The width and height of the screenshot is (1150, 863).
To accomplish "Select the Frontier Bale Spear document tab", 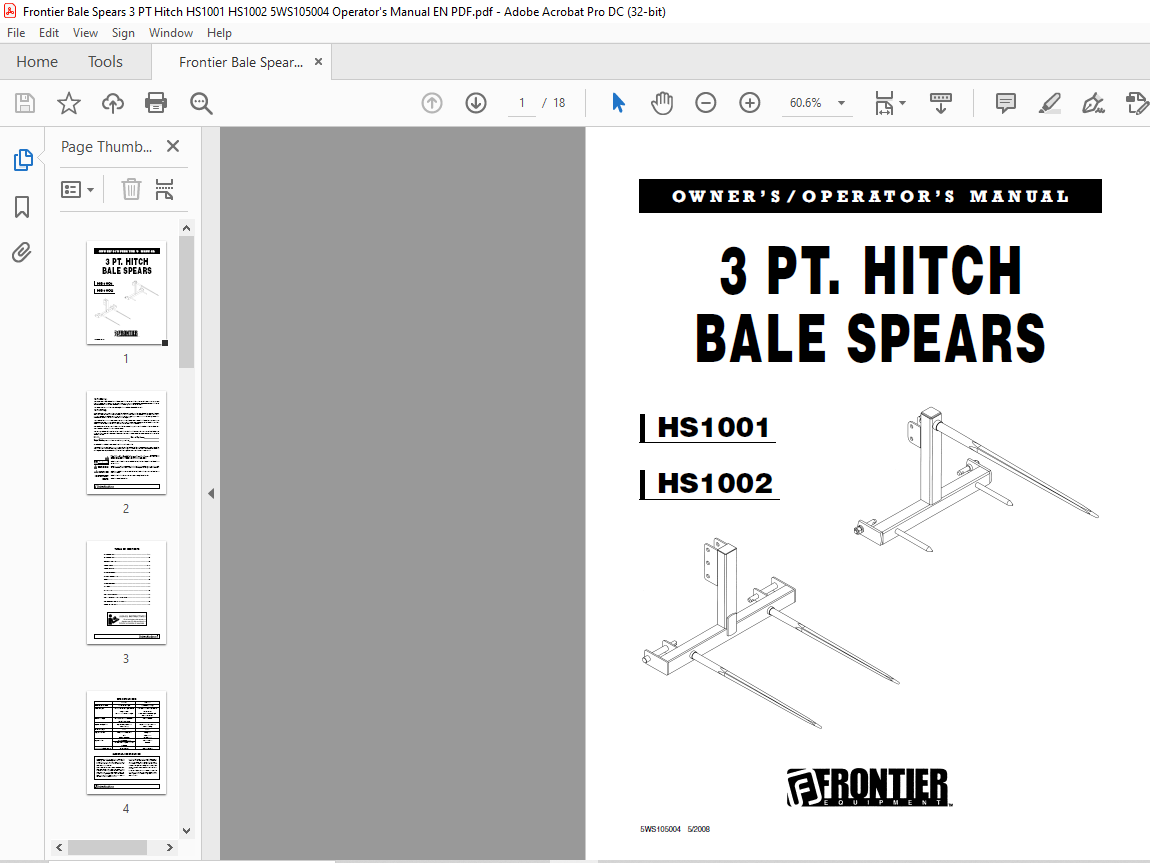I will pyautogui.click(x=241, y=62).
